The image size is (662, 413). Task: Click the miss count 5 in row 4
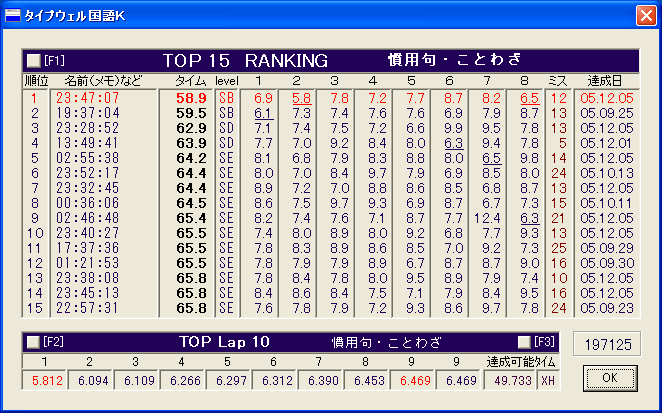[562, 143]
